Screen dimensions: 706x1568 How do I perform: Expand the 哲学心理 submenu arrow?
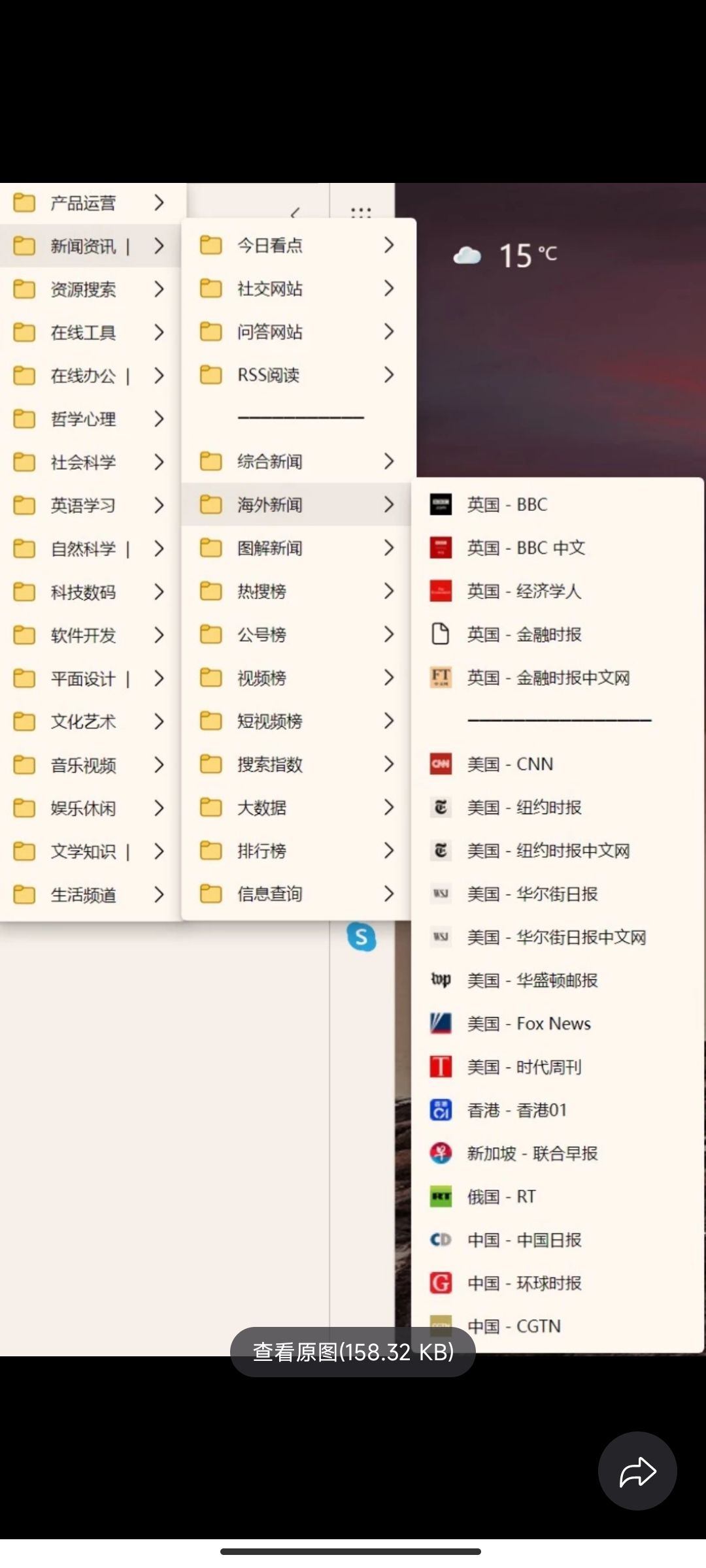[158, 418]
